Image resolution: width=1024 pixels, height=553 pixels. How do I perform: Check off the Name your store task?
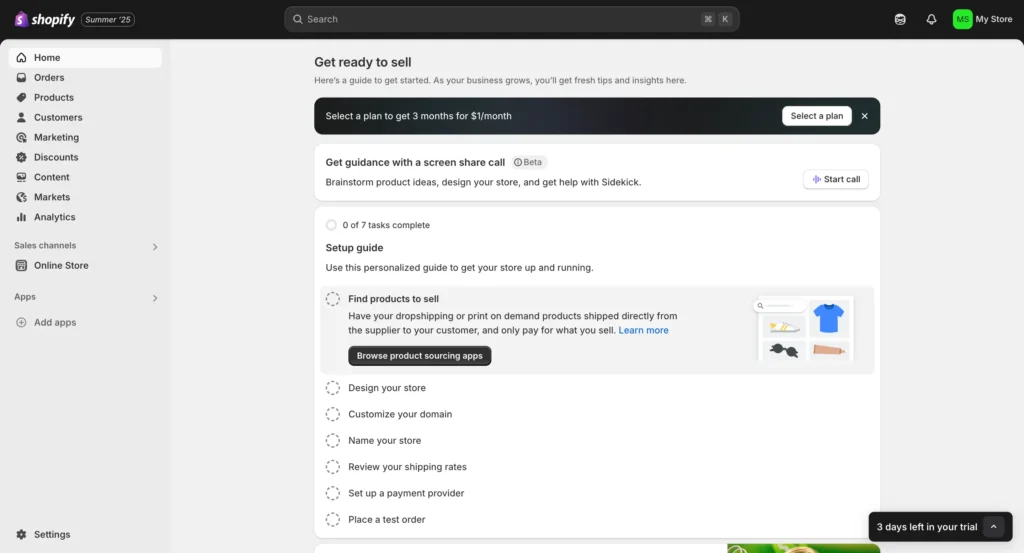[333, 441]
